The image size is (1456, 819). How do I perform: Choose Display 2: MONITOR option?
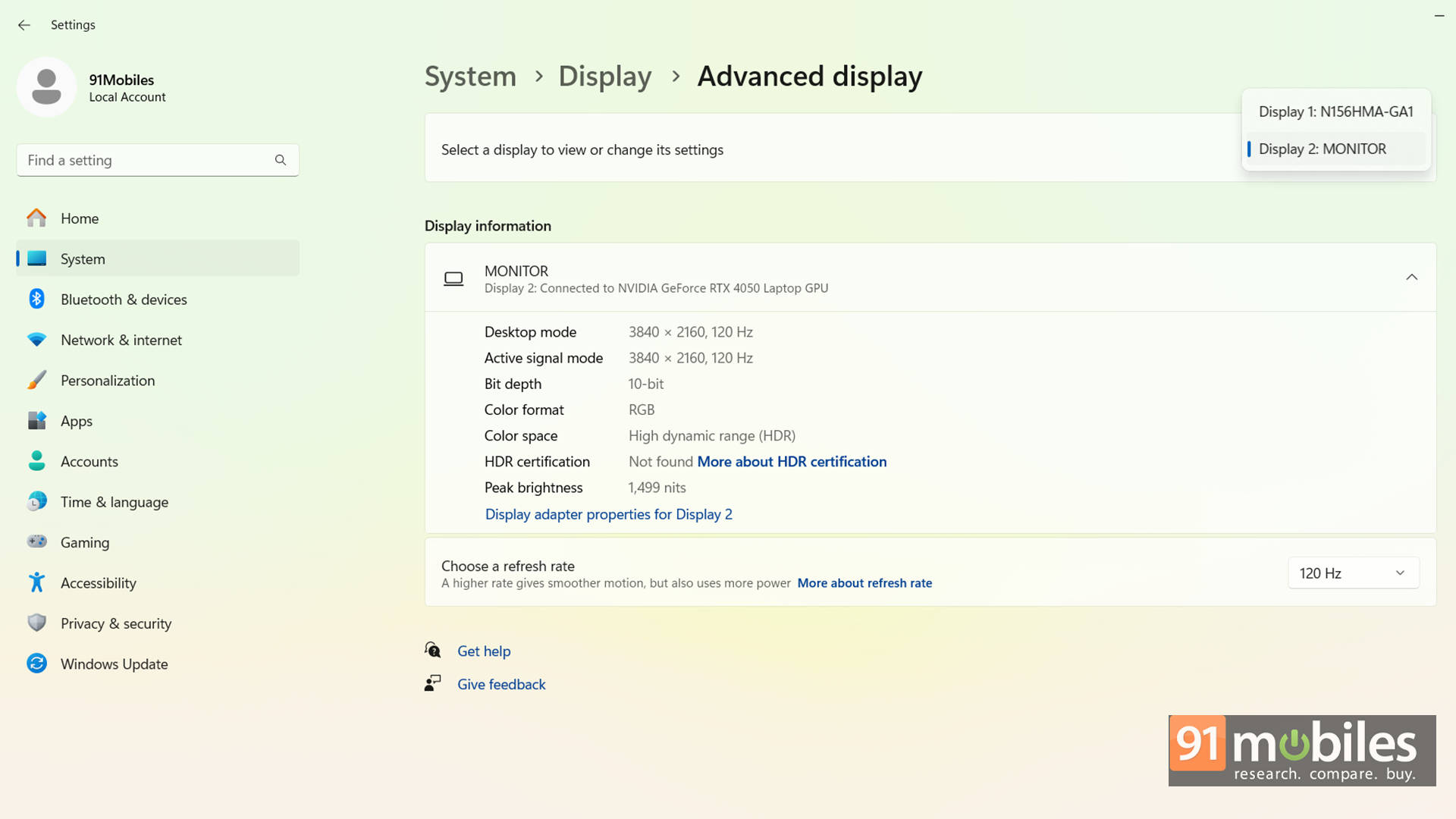pyautogui.click(x=1322, y=149)
